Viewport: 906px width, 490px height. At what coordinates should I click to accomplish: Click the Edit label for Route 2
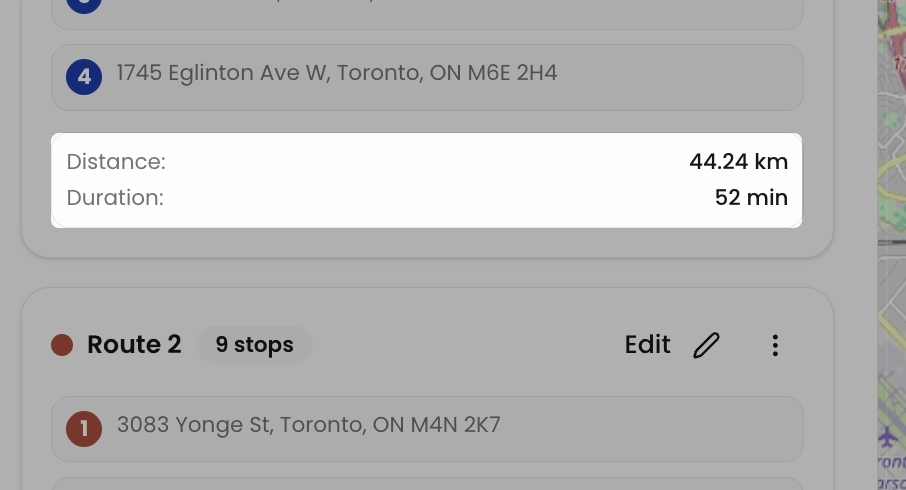(x=647, y=345)
